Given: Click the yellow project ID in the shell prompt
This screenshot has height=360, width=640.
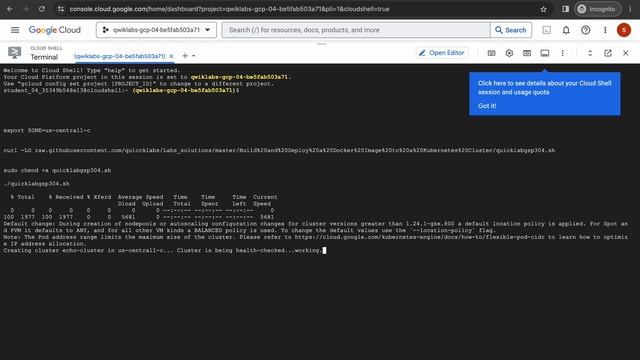Looking at the screenshot, I should pos(184,90).
